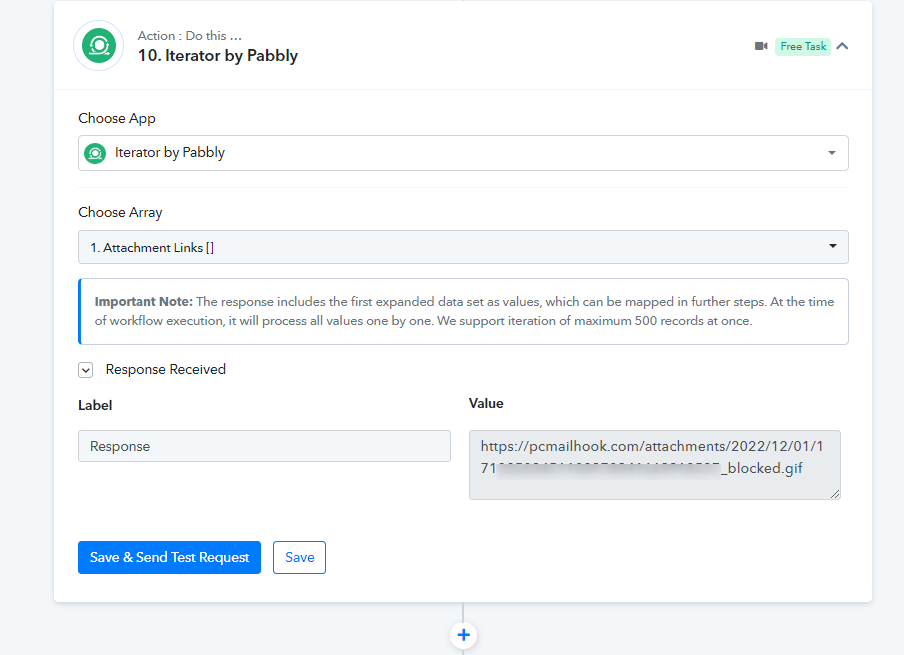This screenshot has width=904, height=655.
Task: Open the Choose Array dropdown
Action: [463, 247]
